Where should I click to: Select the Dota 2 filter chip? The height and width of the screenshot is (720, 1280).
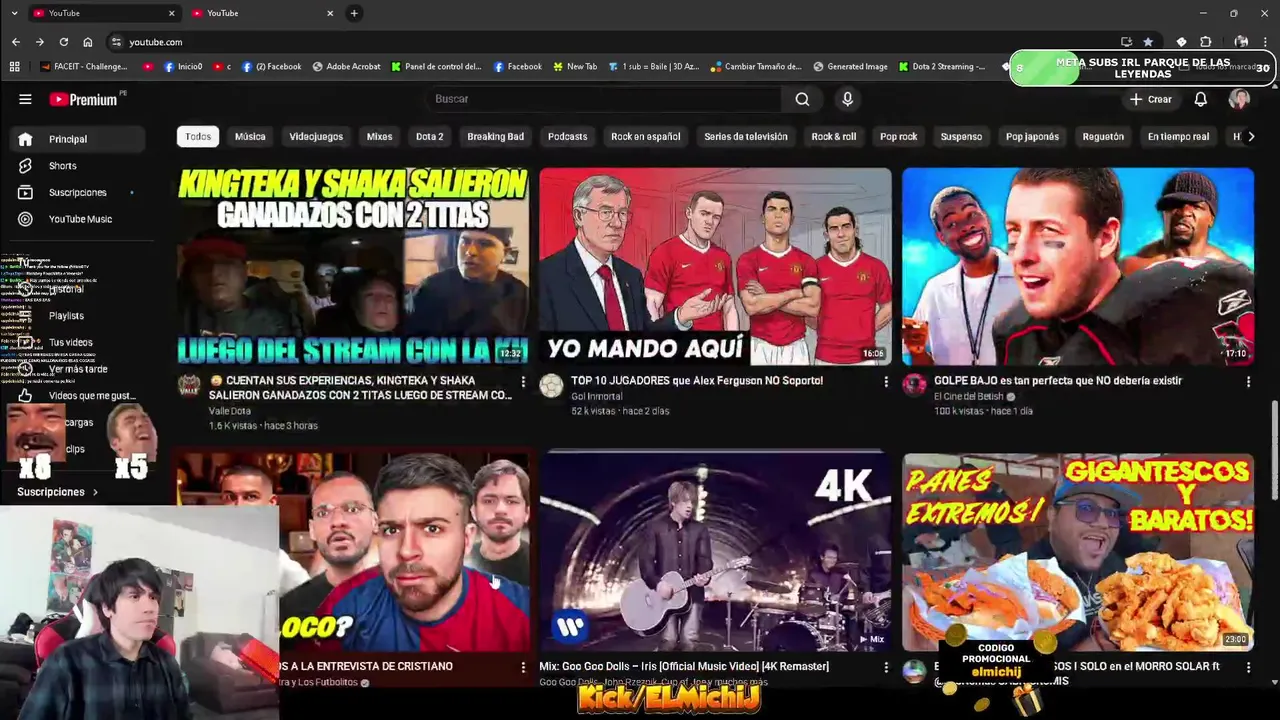(429, 137)
